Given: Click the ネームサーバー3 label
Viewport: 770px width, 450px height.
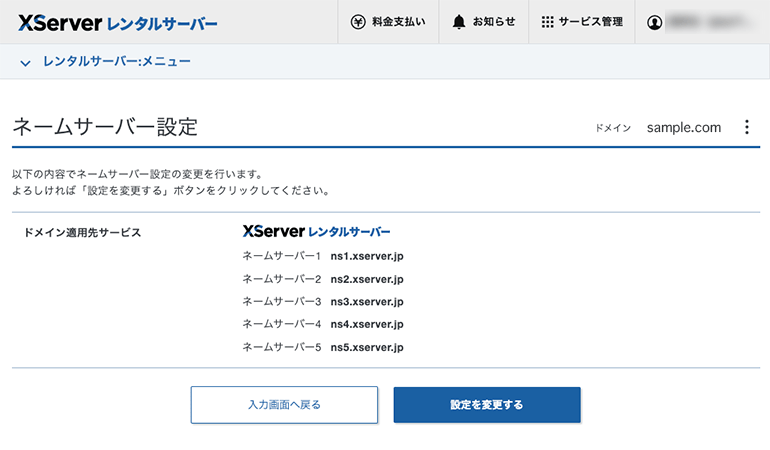Looking at the screenshot, I should [281, 302].
